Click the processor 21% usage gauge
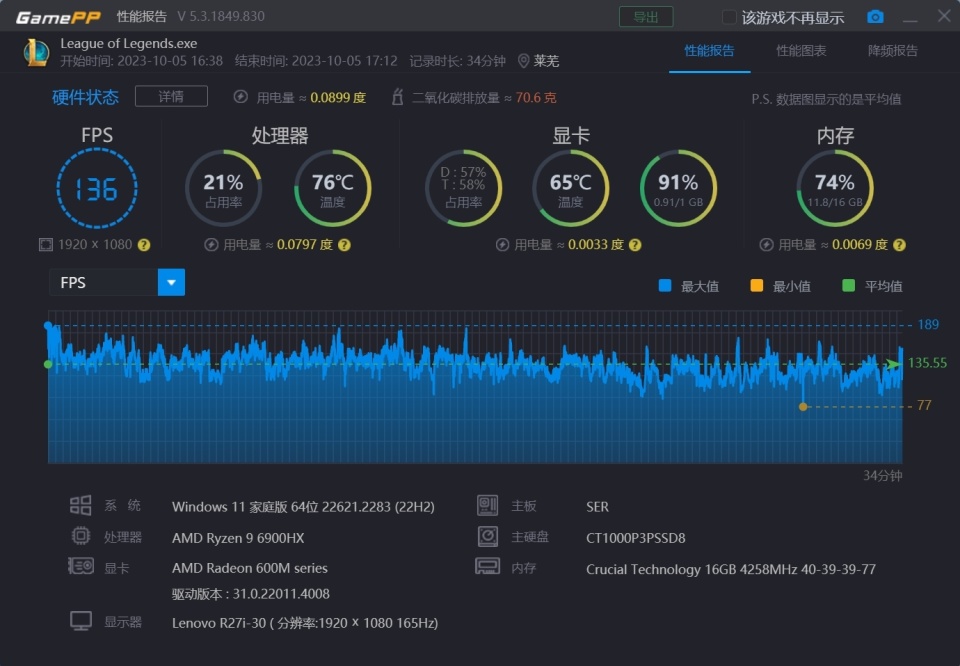 [x=223, y=188]
